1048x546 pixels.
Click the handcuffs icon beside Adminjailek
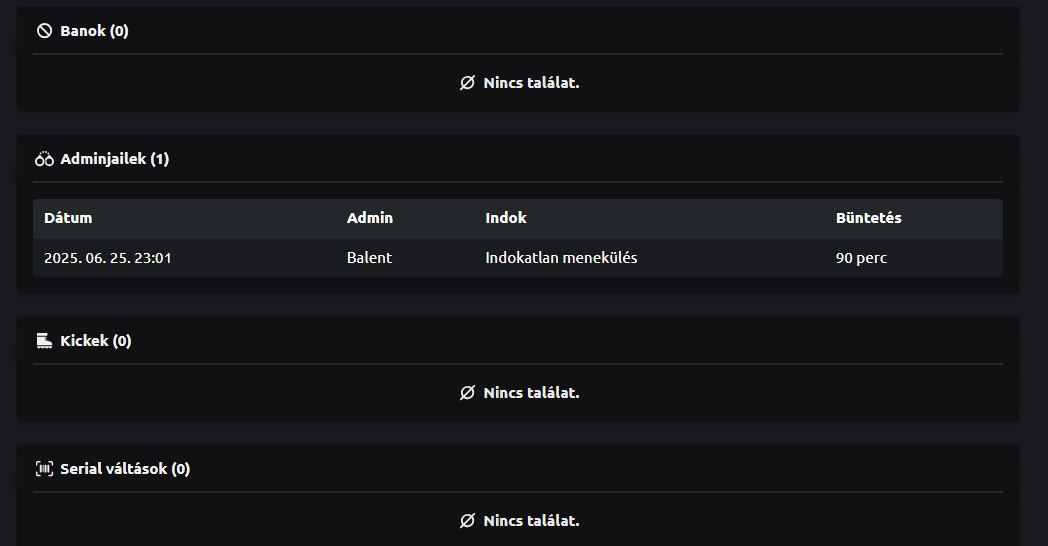point(44,159)
